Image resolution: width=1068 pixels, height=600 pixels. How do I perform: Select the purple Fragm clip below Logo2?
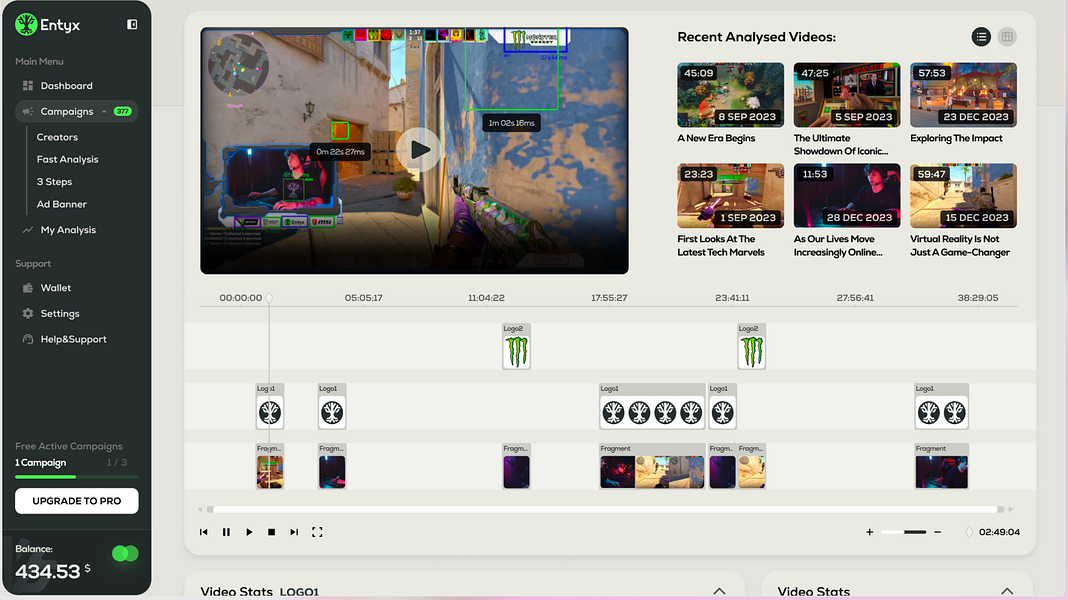coord(516,467)
